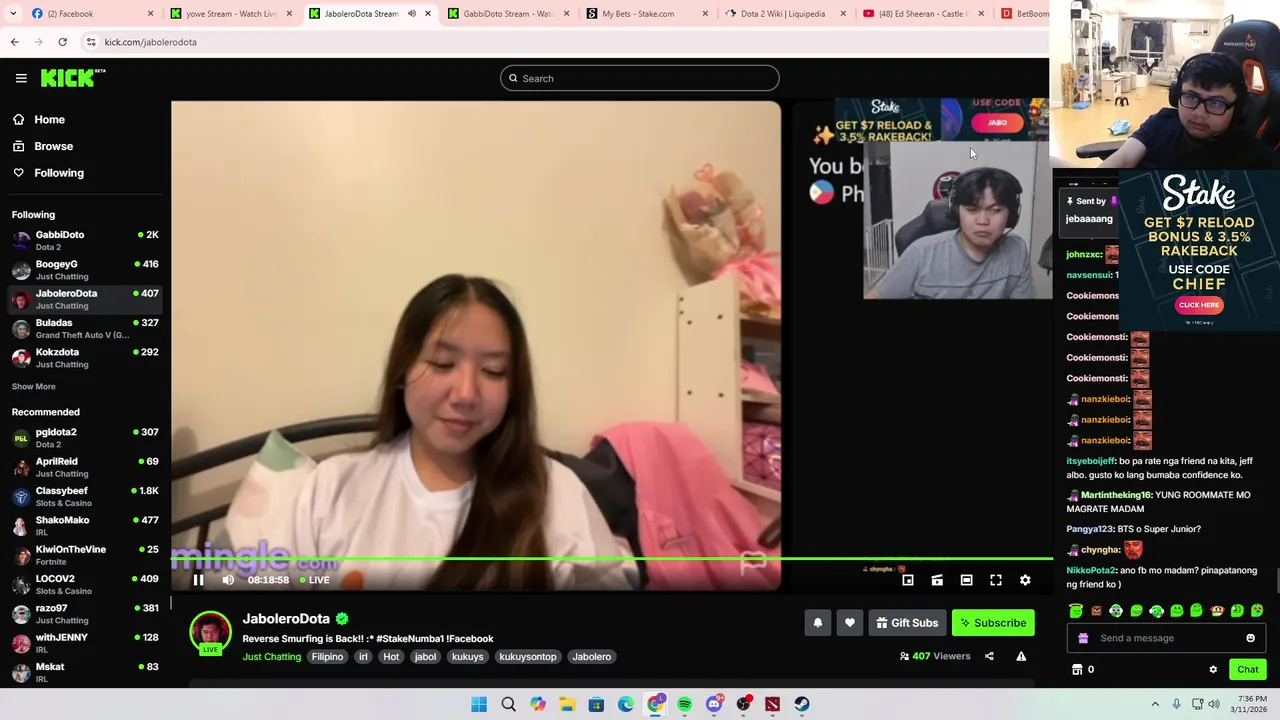This screenshot has height=720, width=1280.
Task: Toggle notification bell for channel
Action: tap(817, 623)
